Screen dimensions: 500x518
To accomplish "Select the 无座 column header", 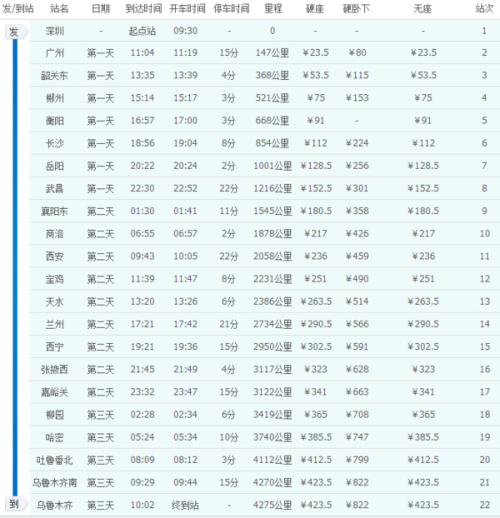I will (423, 9).
